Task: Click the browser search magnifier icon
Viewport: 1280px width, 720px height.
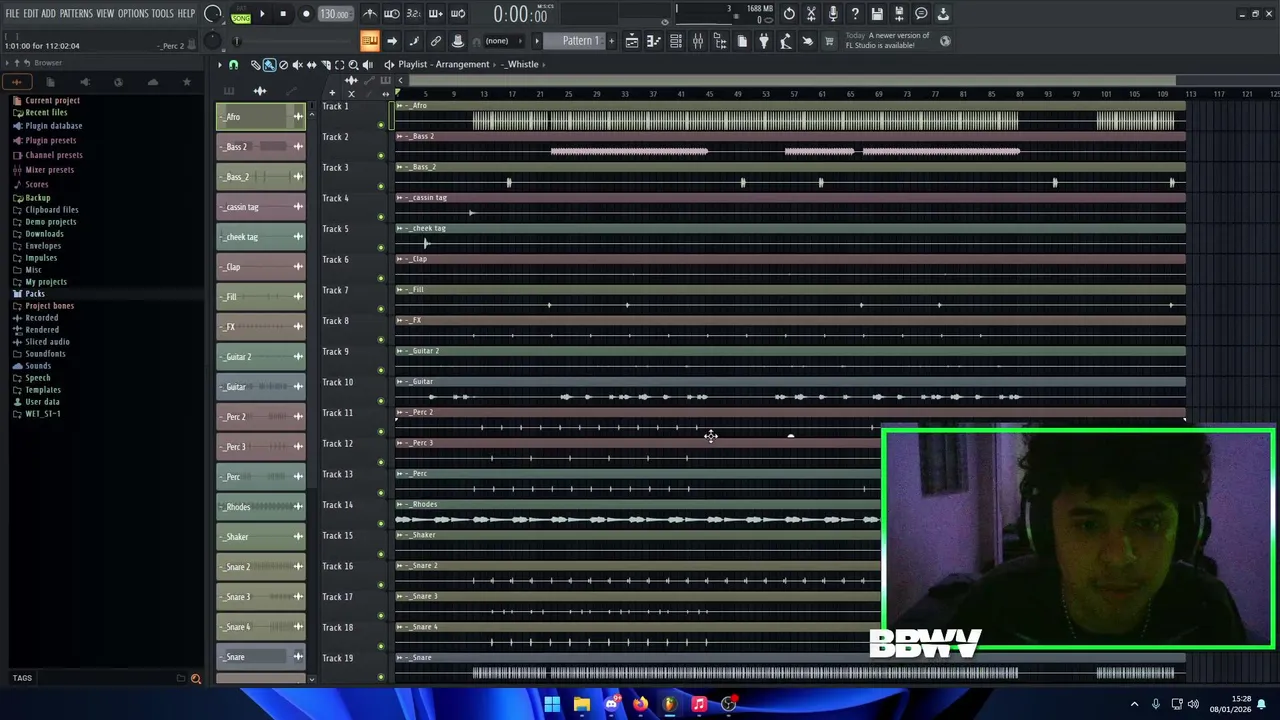Action: coord(196,679)
